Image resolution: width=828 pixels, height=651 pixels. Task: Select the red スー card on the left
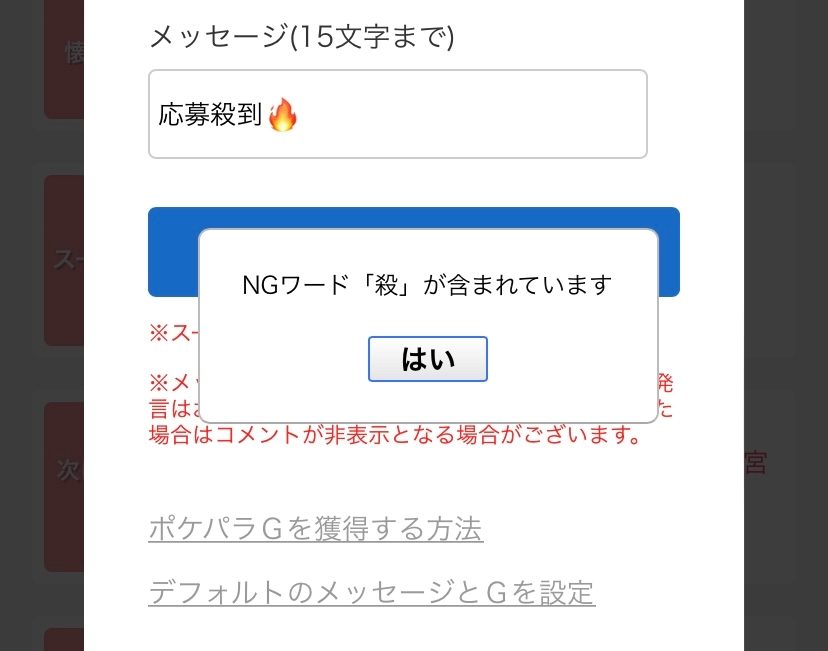[64, 260]
